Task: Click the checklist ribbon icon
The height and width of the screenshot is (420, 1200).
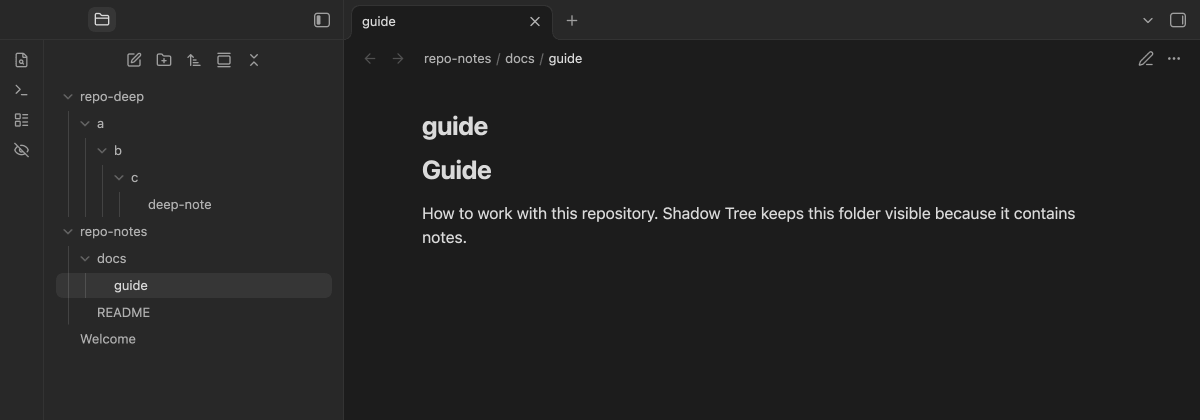Action: click(21, 120)
